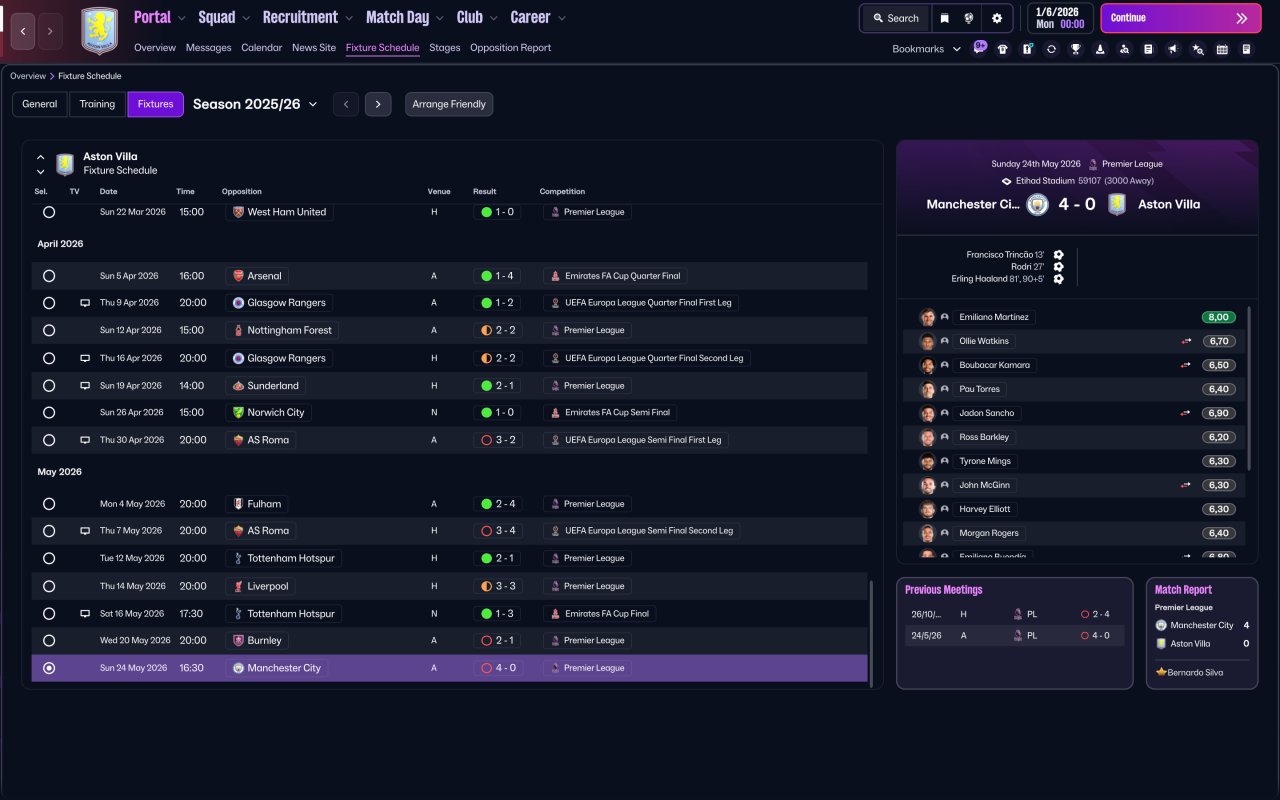Open the Messages tab
Viewport: 1280px width, 800px height.
point(208,48)
